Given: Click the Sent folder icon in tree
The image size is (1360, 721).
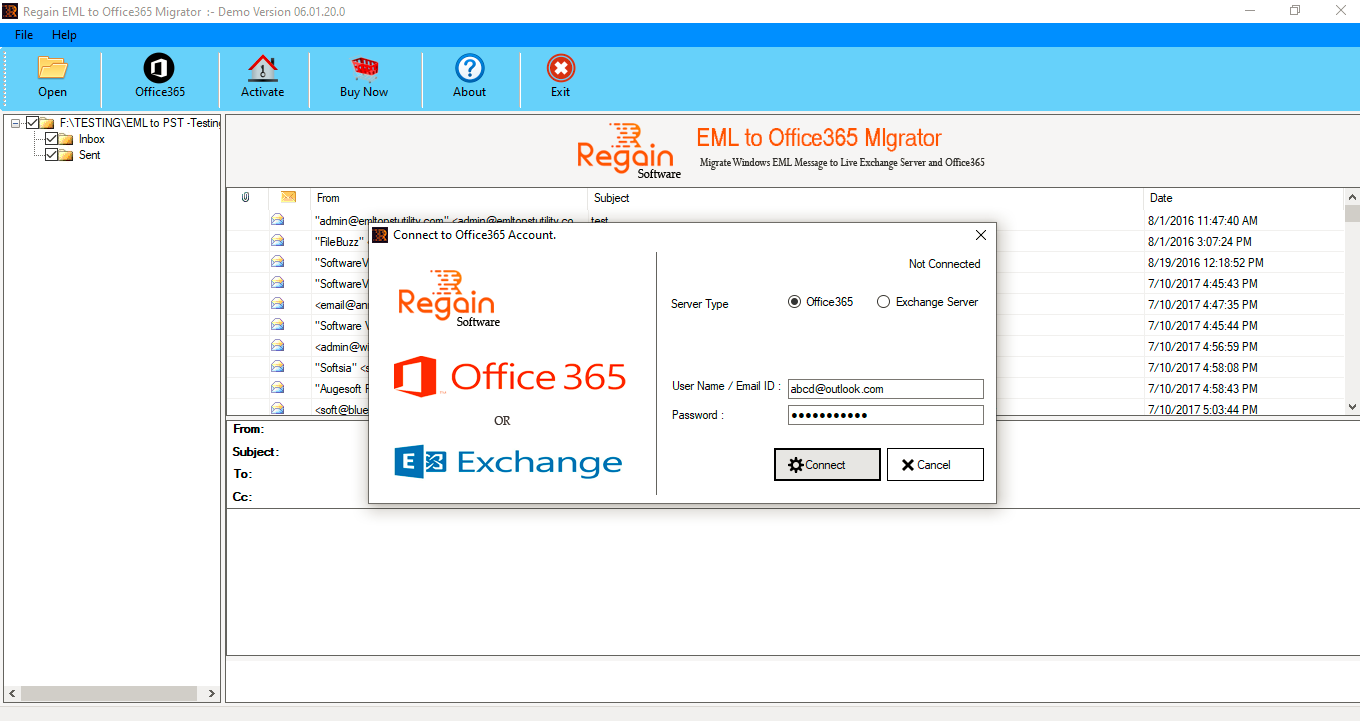Looking at the screenshot, I should (67, 155).
